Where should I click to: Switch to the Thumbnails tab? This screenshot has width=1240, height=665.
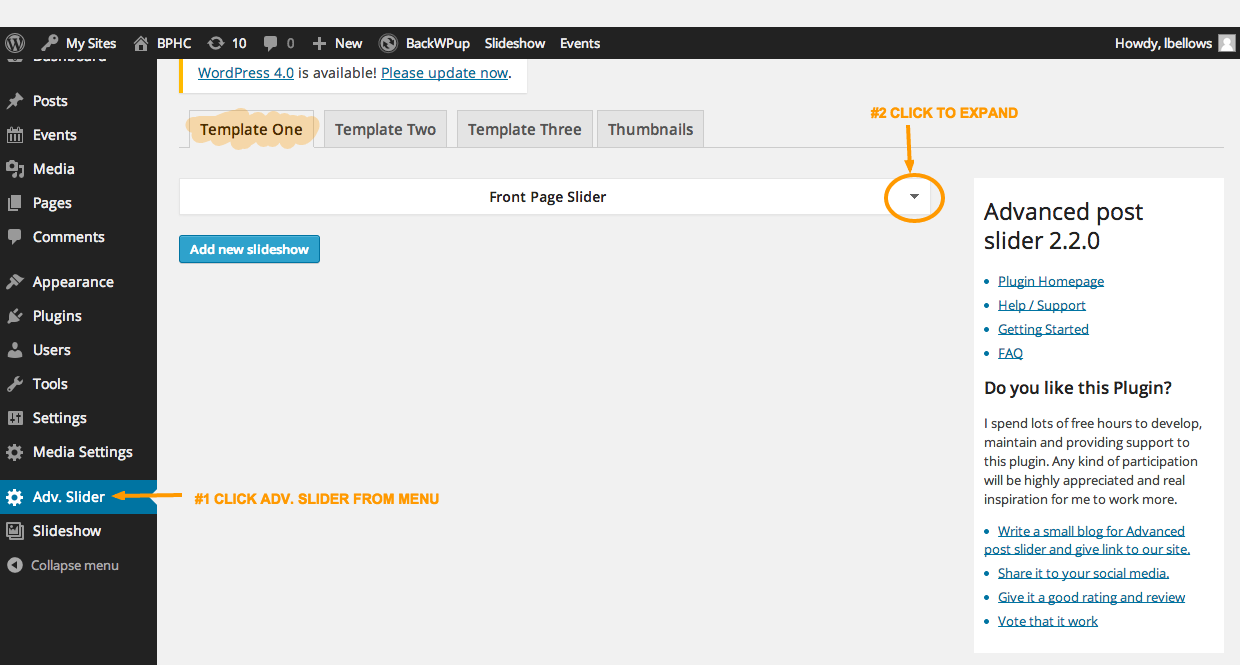(650, 129)
